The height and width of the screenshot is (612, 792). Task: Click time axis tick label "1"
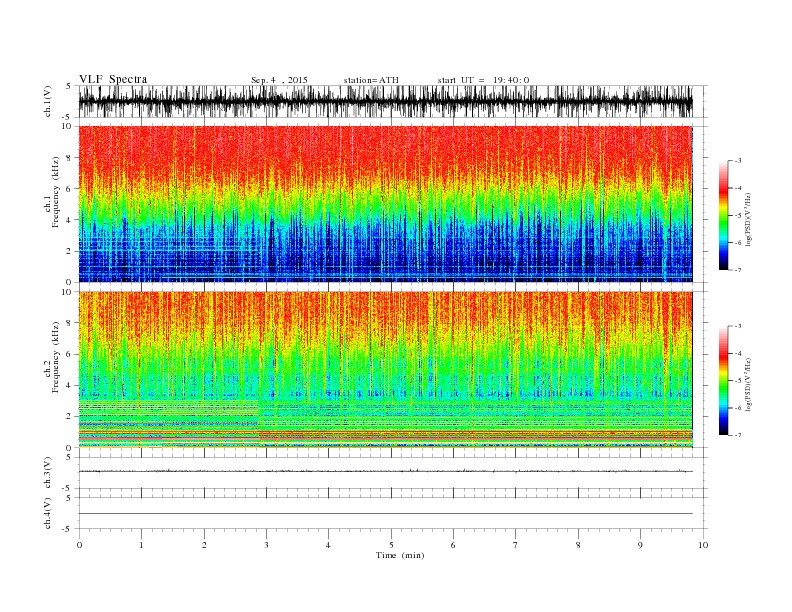click(x=141, y=545)
